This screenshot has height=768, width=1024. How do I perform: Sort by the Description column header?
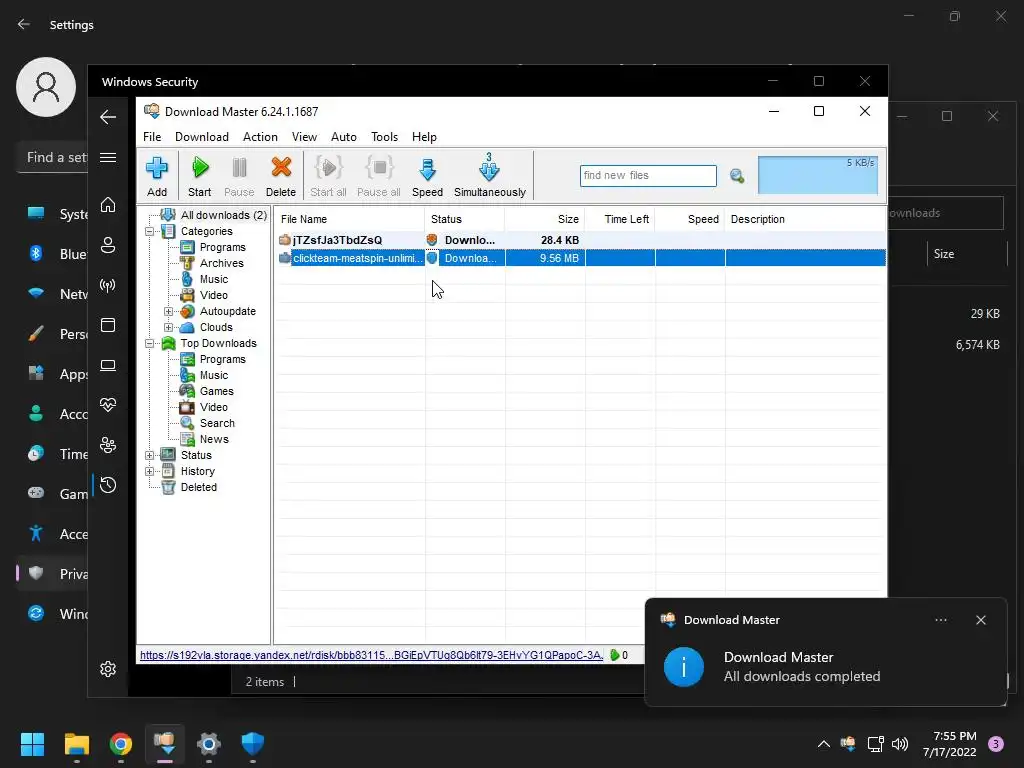point(805,219)
